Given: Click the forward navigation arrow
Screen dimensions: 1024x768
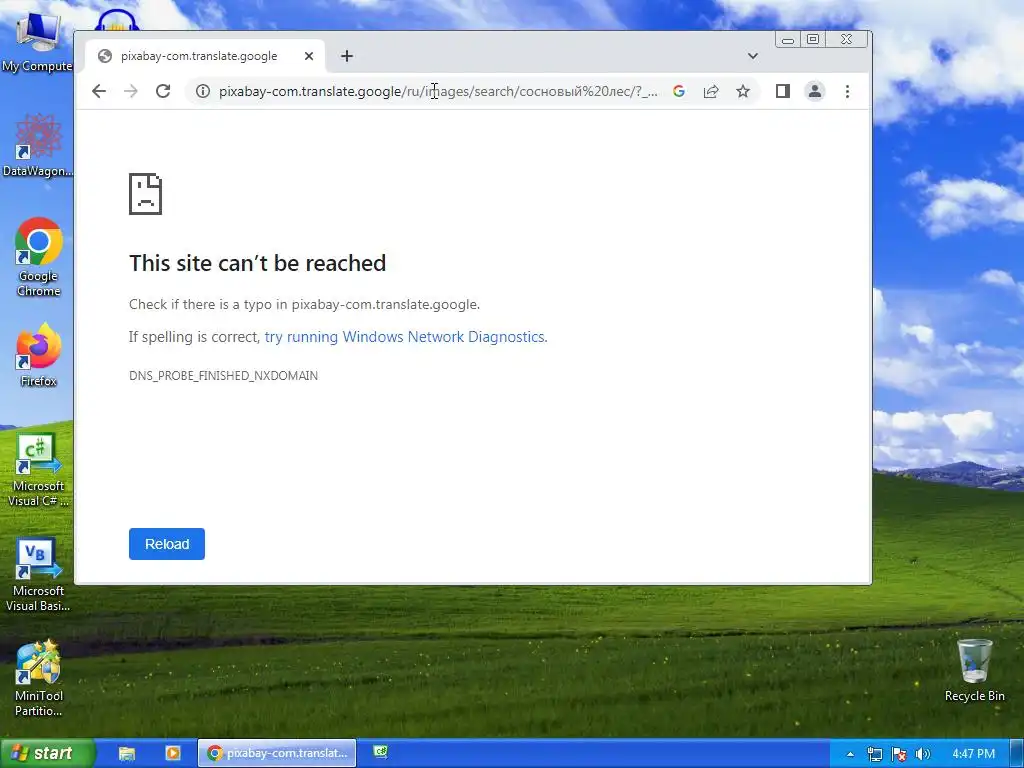Looking at the screenshot, I should coord(131,91).
